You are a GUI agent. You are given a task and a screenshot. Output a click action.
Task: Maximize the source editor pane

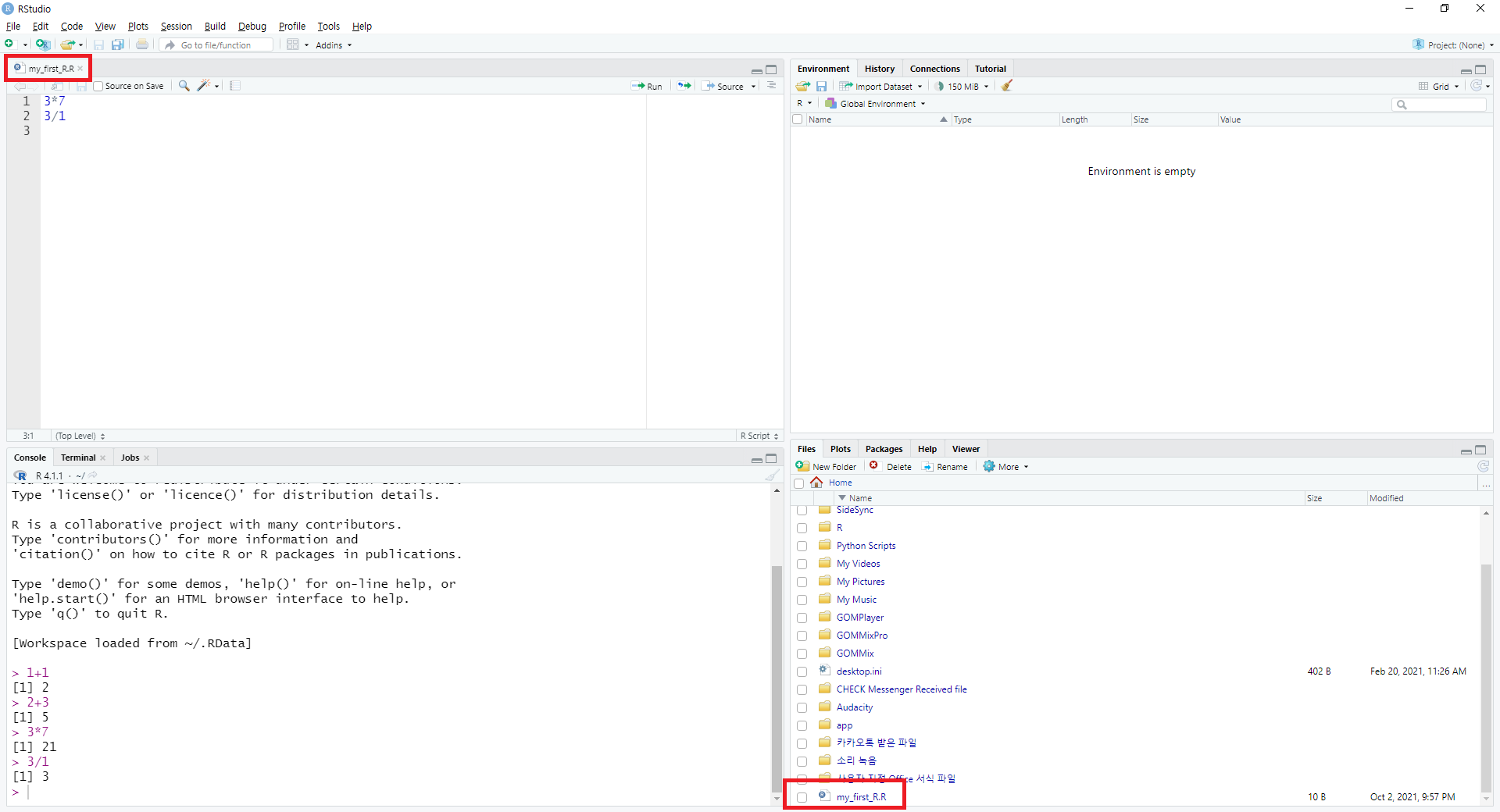(771, 69)
